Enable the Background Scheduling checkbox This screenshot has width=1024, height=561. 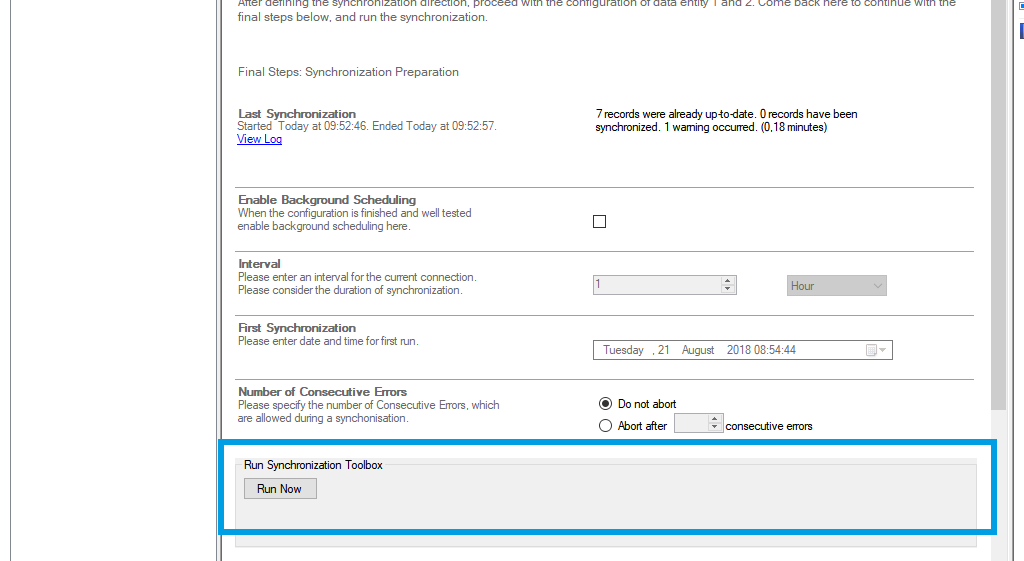coord(600,222)
